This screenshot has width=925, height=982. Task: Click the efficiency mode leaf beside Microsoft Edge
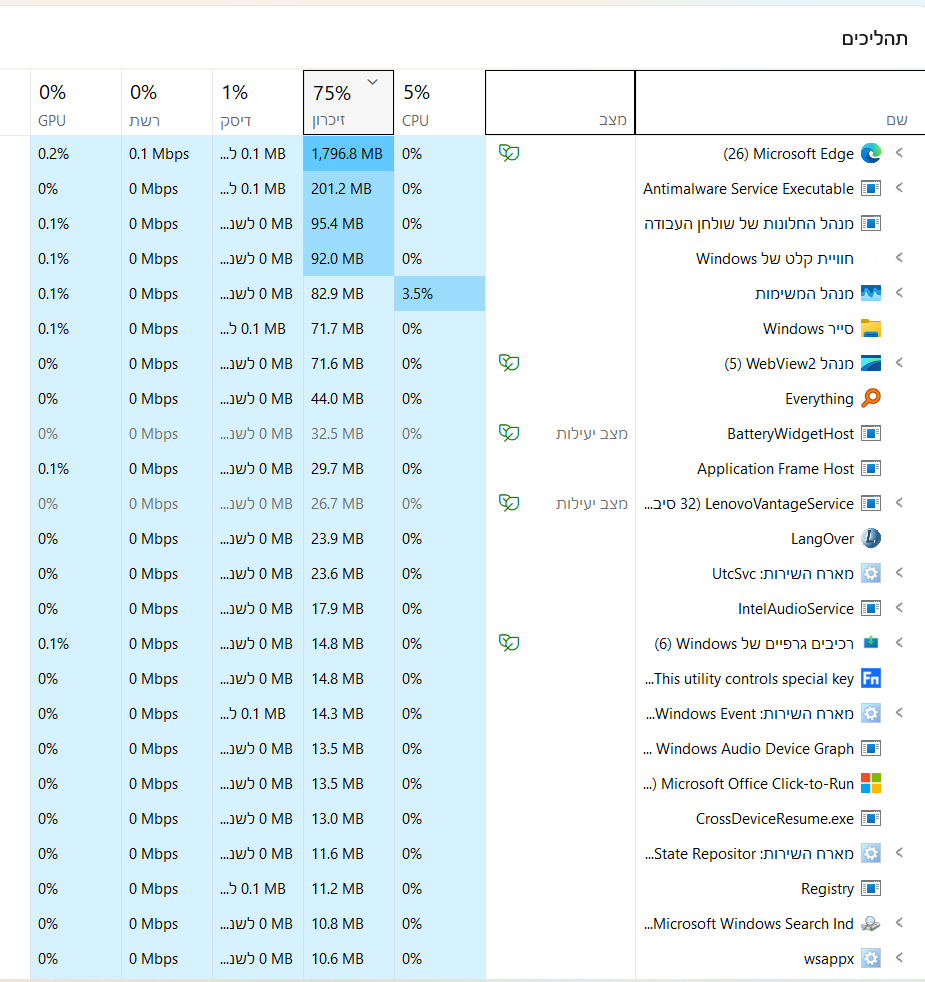(x=510, y=153)
